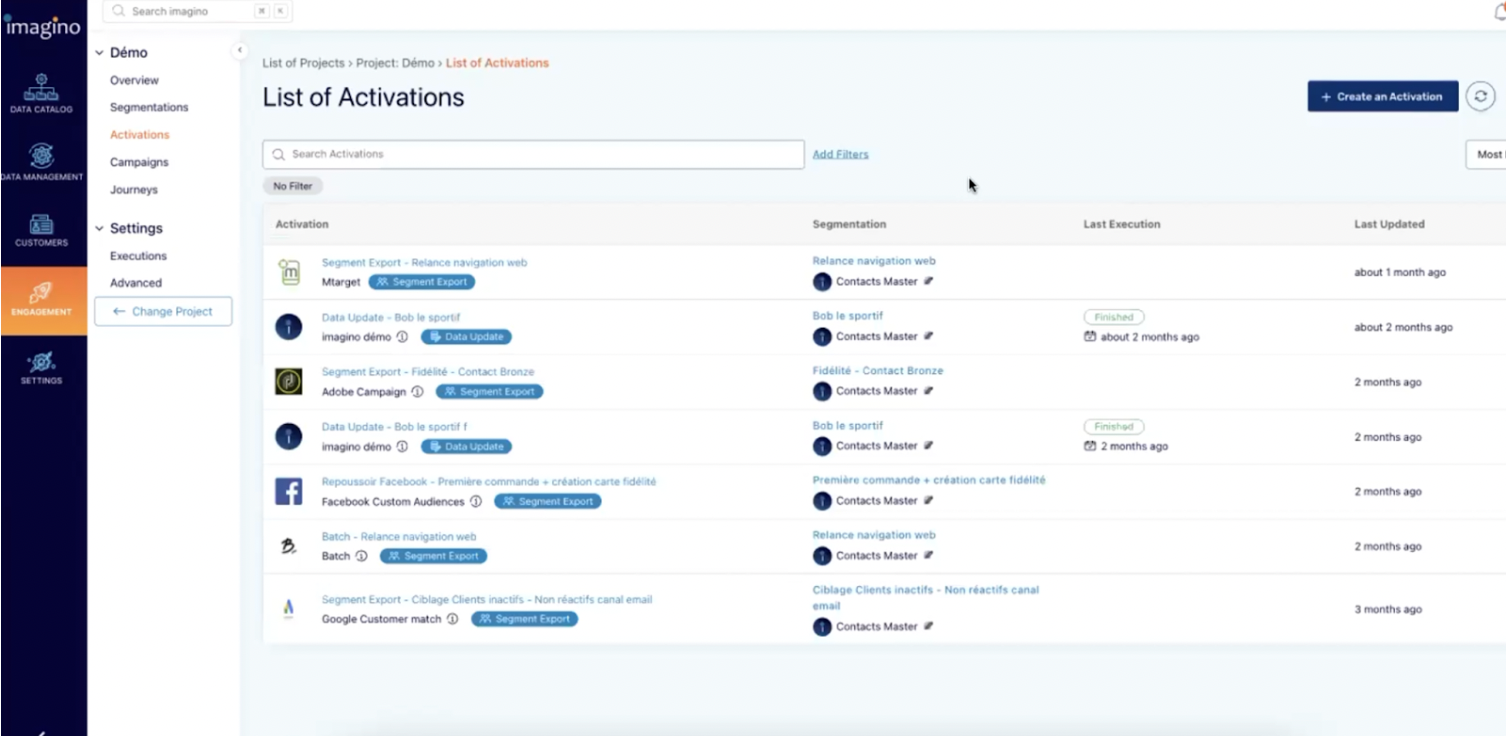Open the Campaigns page

tap(139, 162)
